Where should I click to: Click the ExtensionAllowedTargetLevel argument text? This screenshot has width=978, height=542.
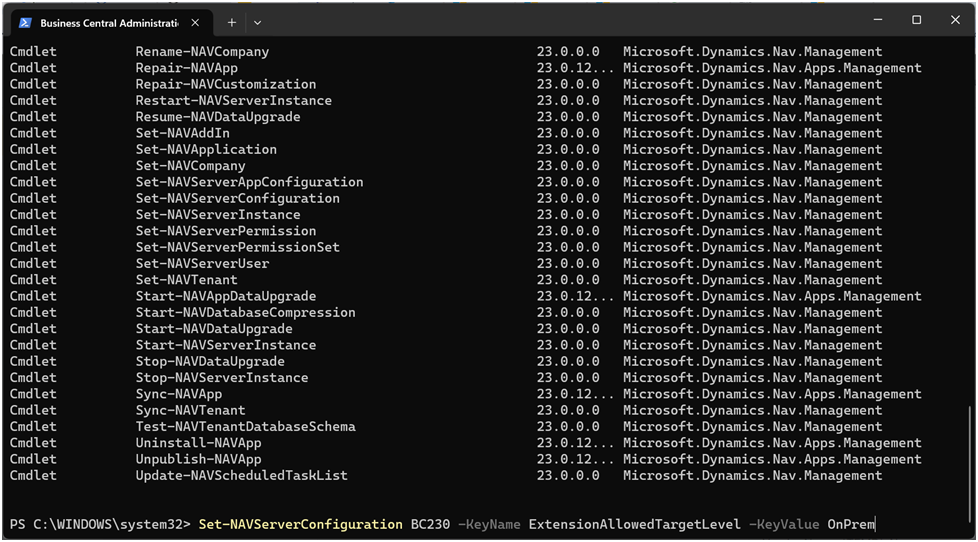pyautogui.click(x=635, y=525)
